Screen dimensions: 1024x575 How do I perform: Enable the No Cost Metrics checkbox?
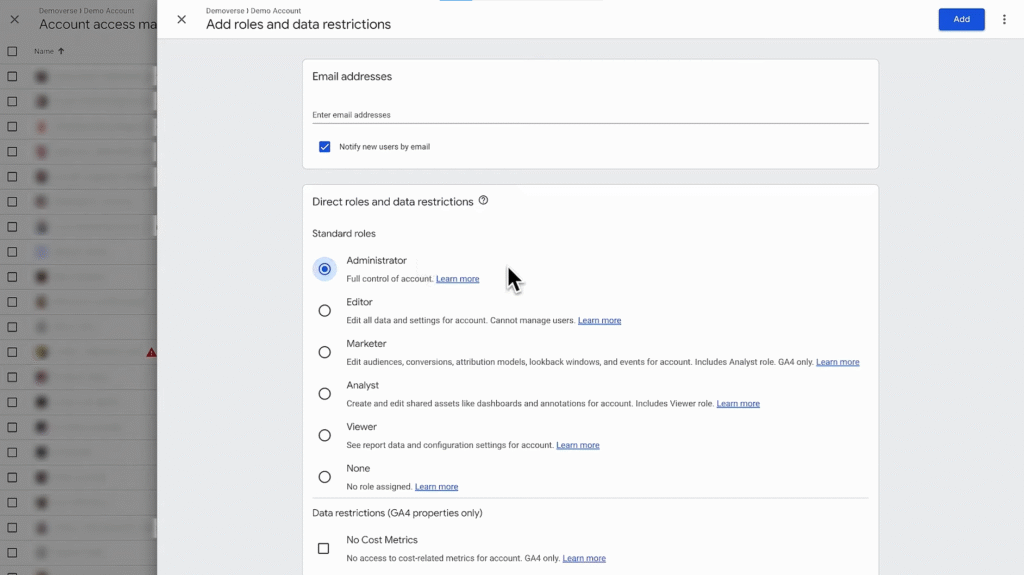coord(323,548)
